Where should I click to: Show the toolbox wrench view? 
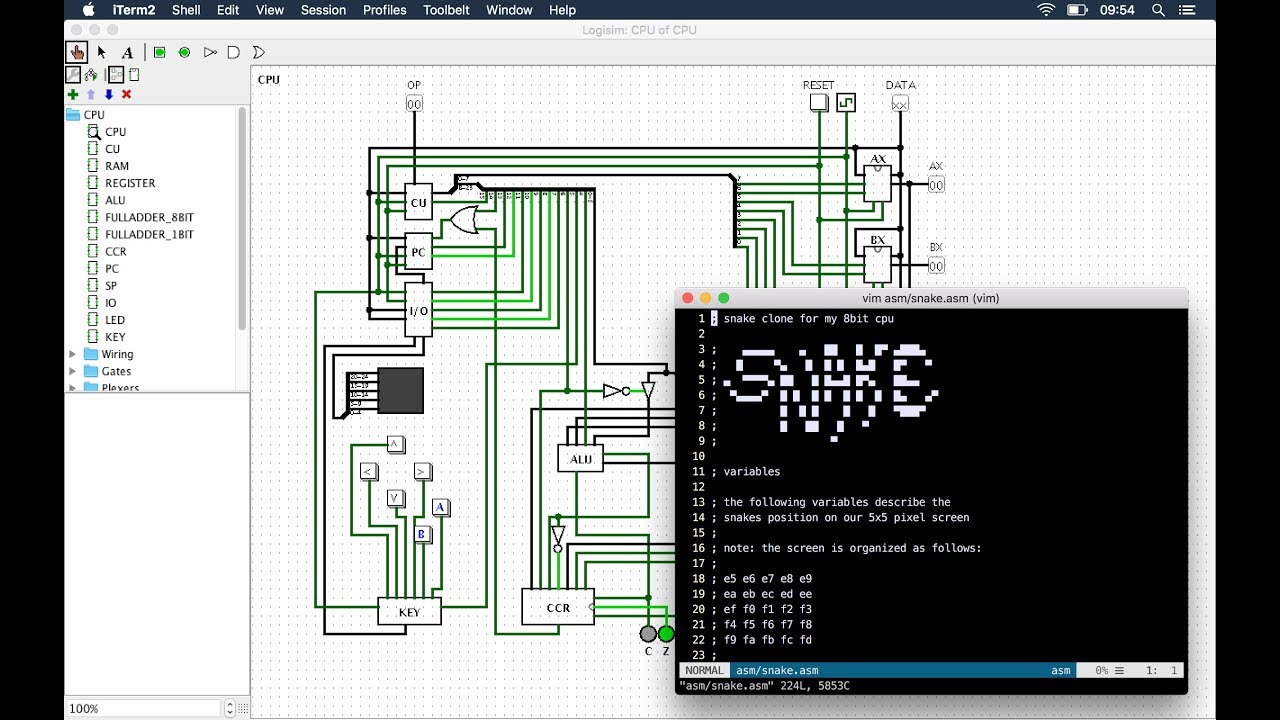coord(73,74)
